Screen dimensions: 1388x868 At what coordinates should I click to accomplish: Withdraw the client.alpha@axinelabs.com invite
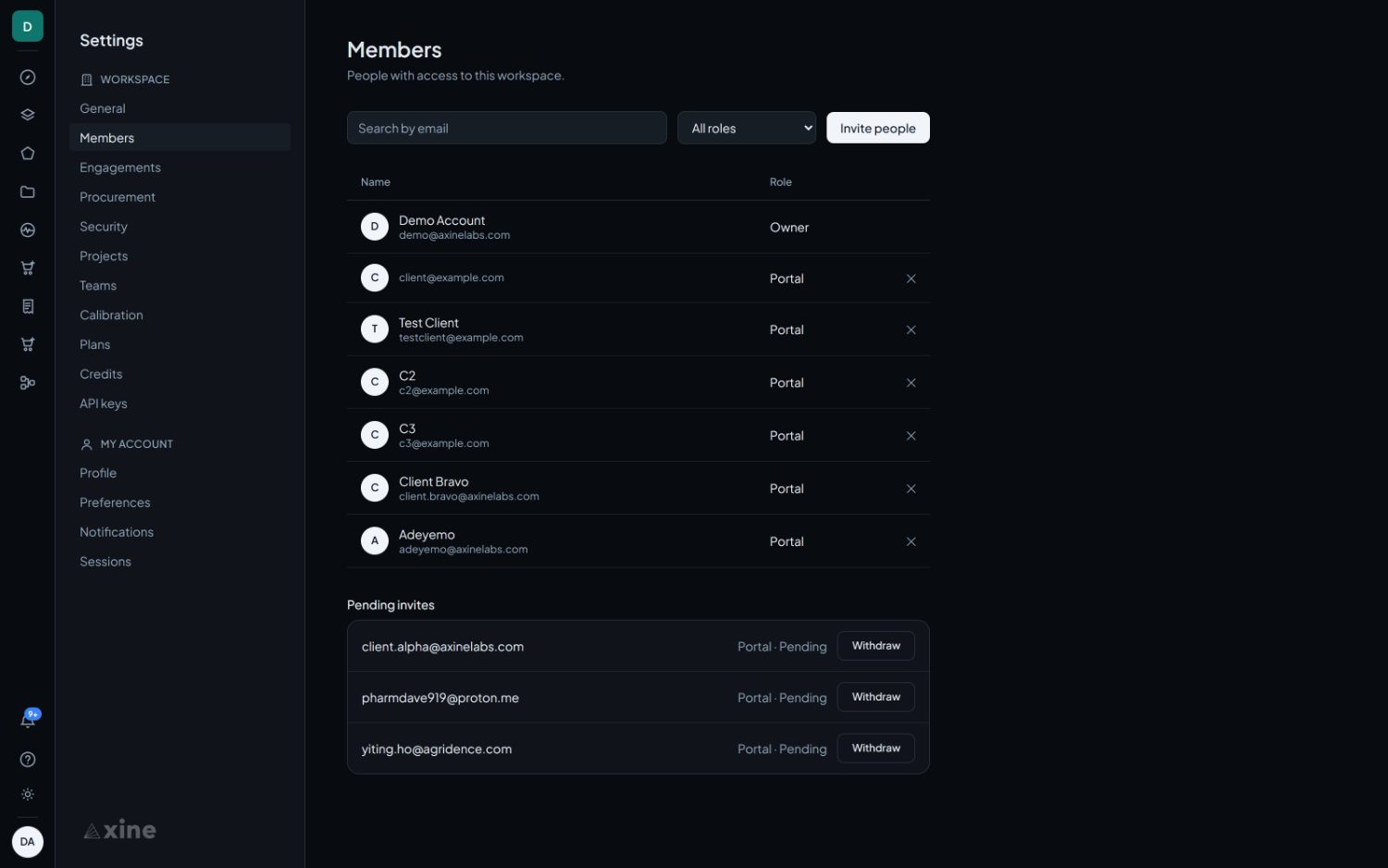tap(875, 646)
